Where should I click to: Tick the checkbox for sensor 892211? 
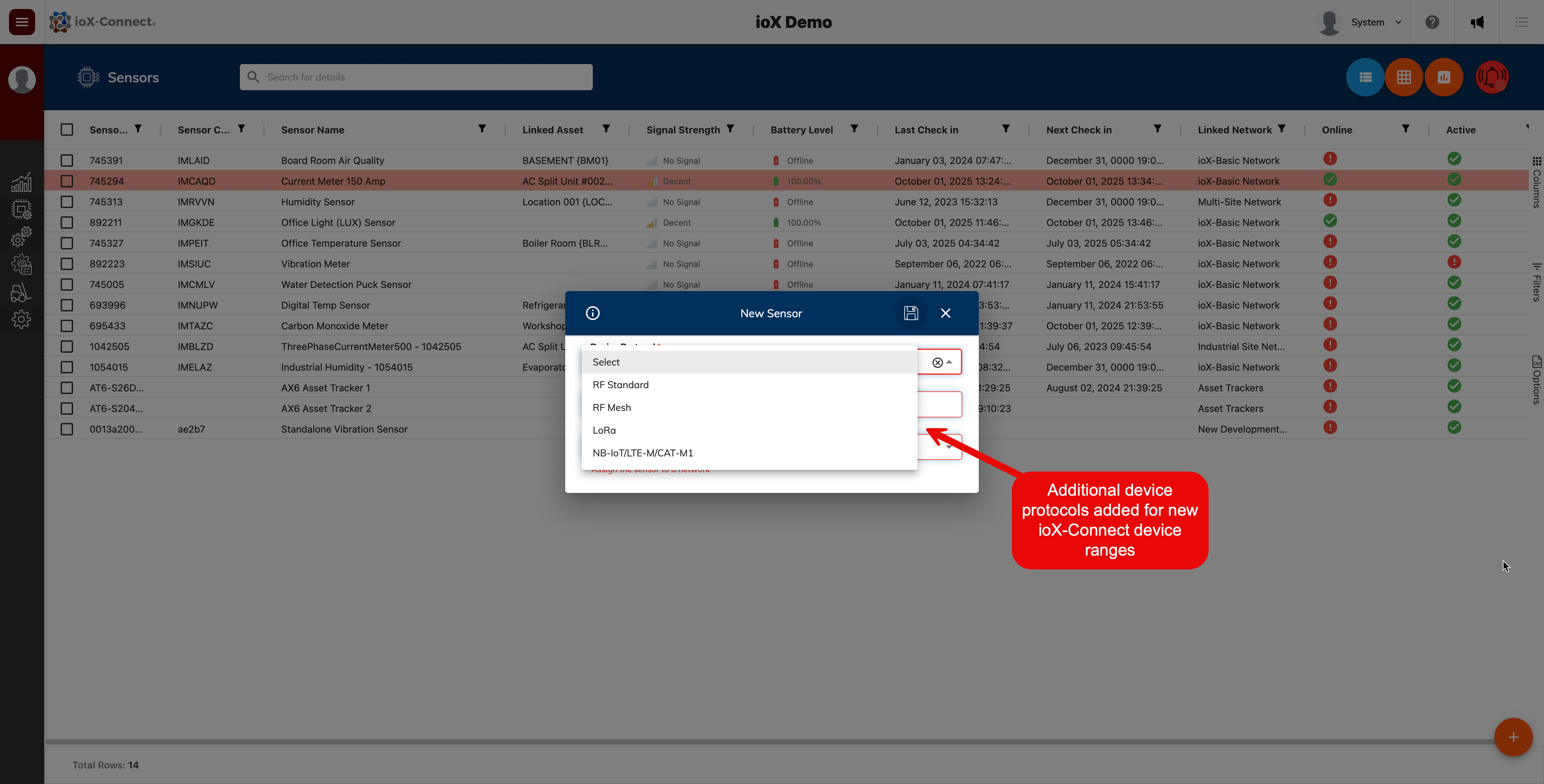click(x=67, y=222)
